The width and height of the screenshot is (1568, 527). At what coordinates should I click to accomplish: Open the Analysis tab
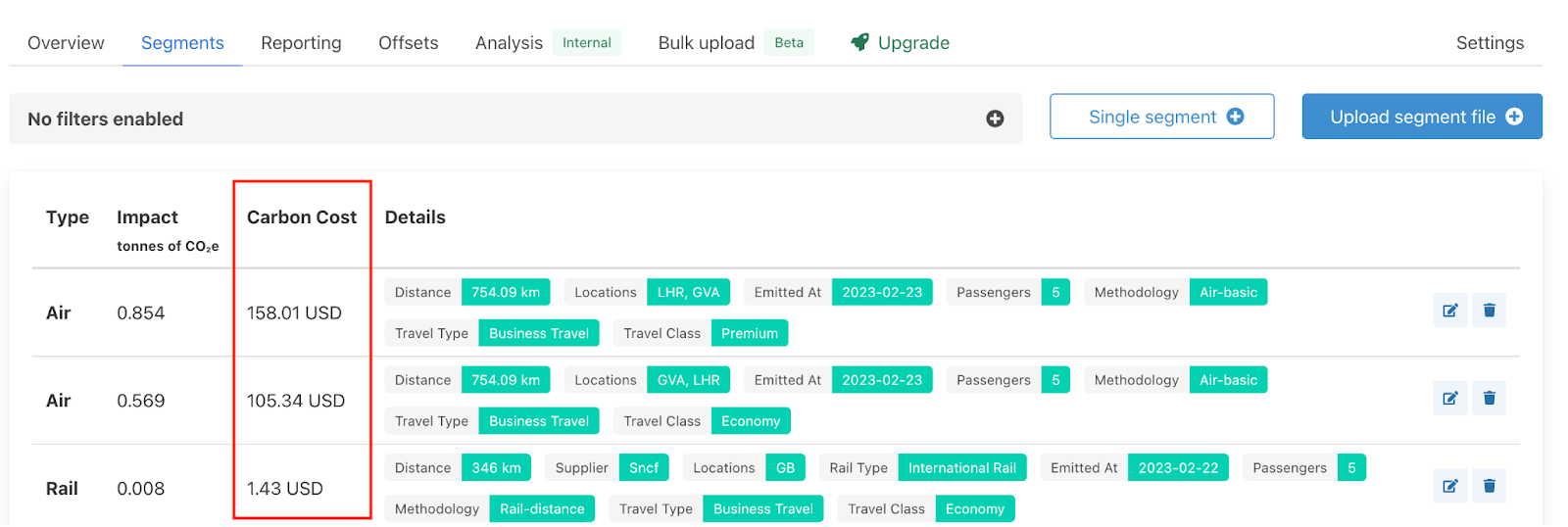(509, 43)
